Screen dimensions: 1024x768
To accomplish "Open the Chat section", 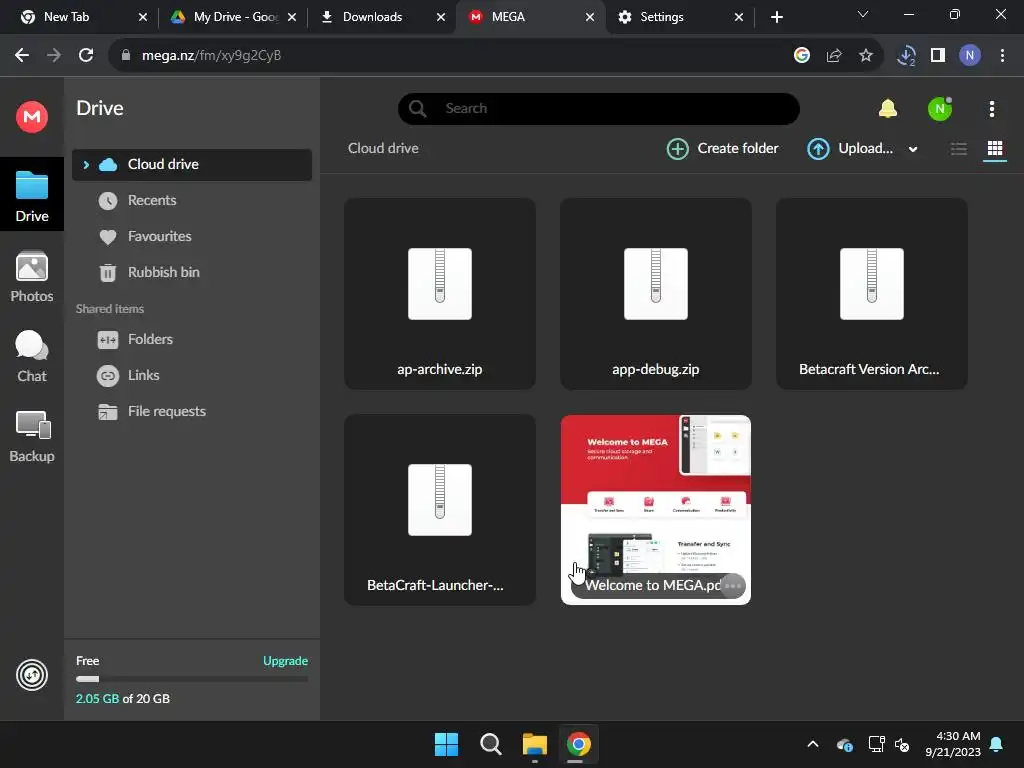I will coord(31,356).
